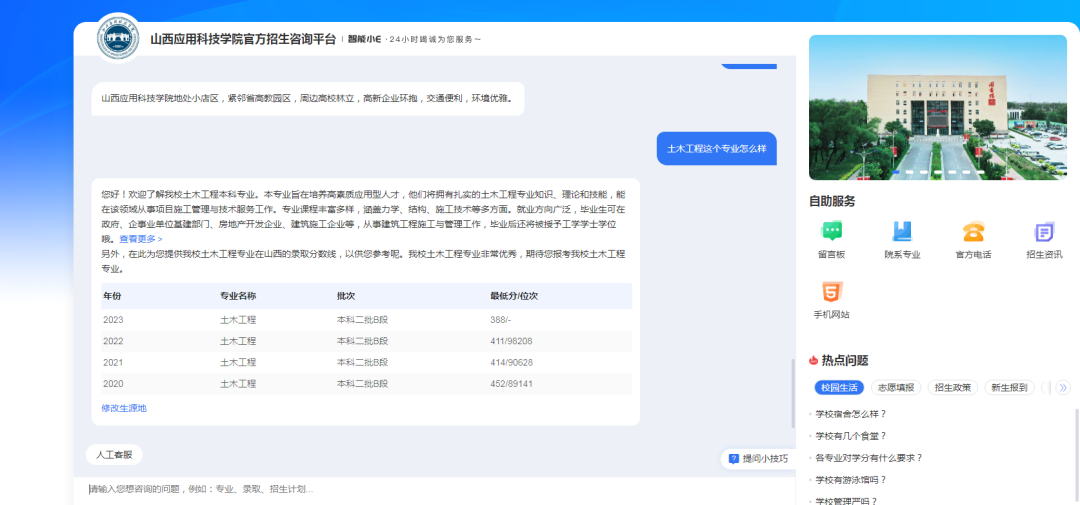Screen dimensions: 1080x505
Task: Click the university logo in header
Action: 119,38
